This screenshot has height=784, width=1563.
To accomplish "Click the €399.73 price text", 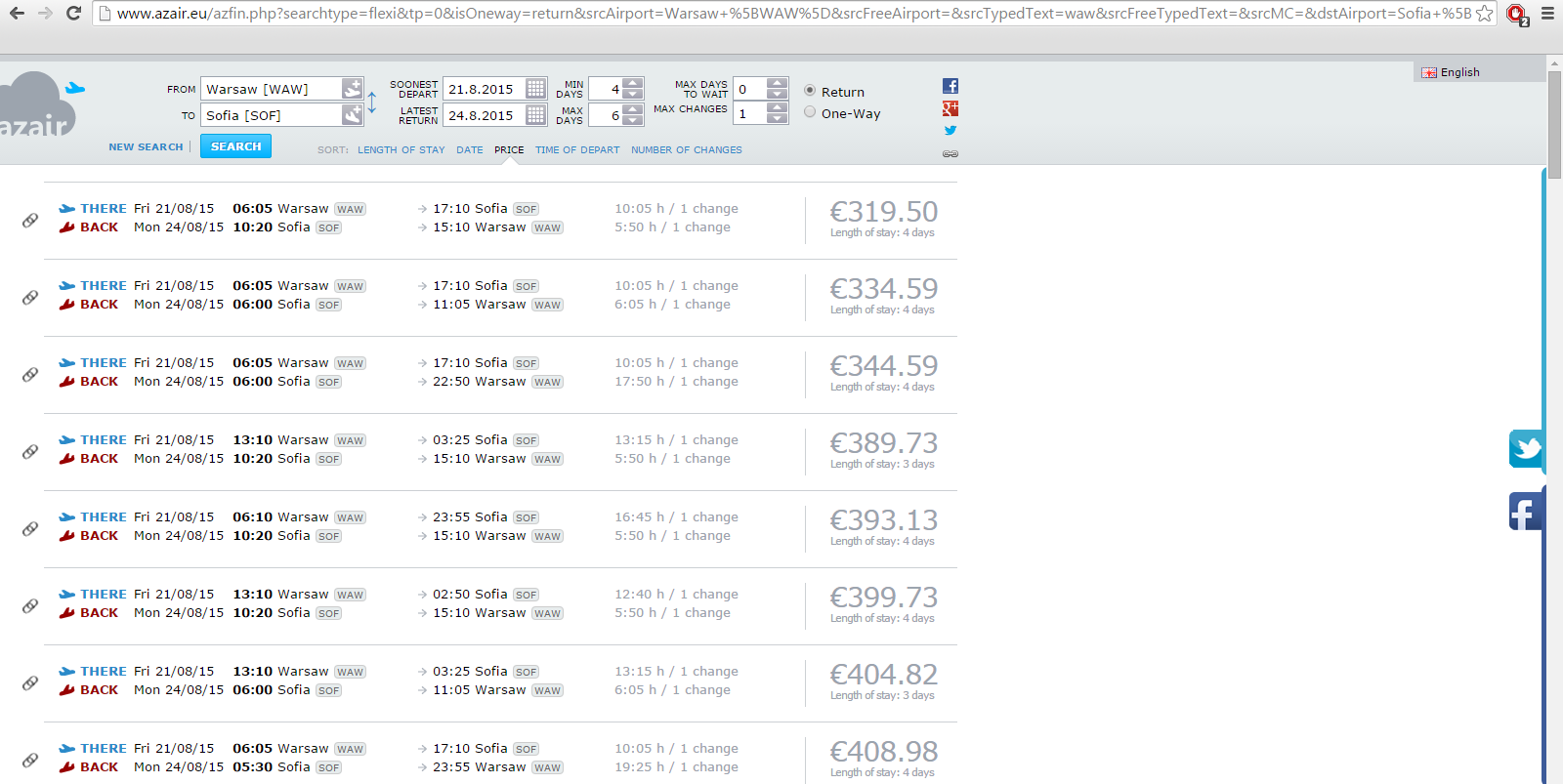I will coord(883,598).
